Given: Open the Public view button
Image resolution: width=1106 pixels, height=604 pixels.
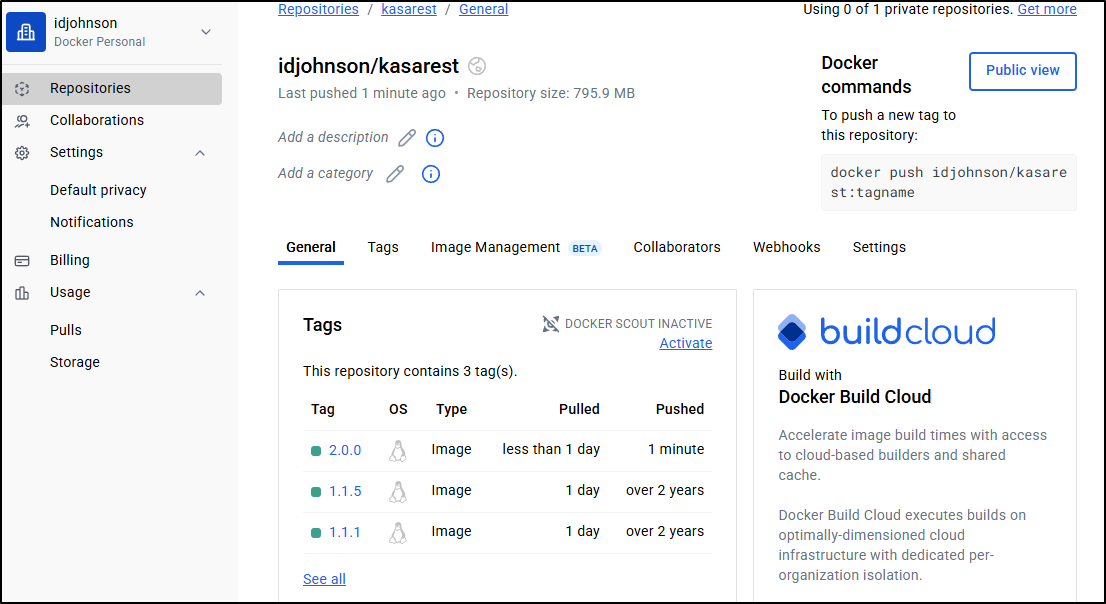Looking at the screenshot, I should click(x=1023, y=71).
